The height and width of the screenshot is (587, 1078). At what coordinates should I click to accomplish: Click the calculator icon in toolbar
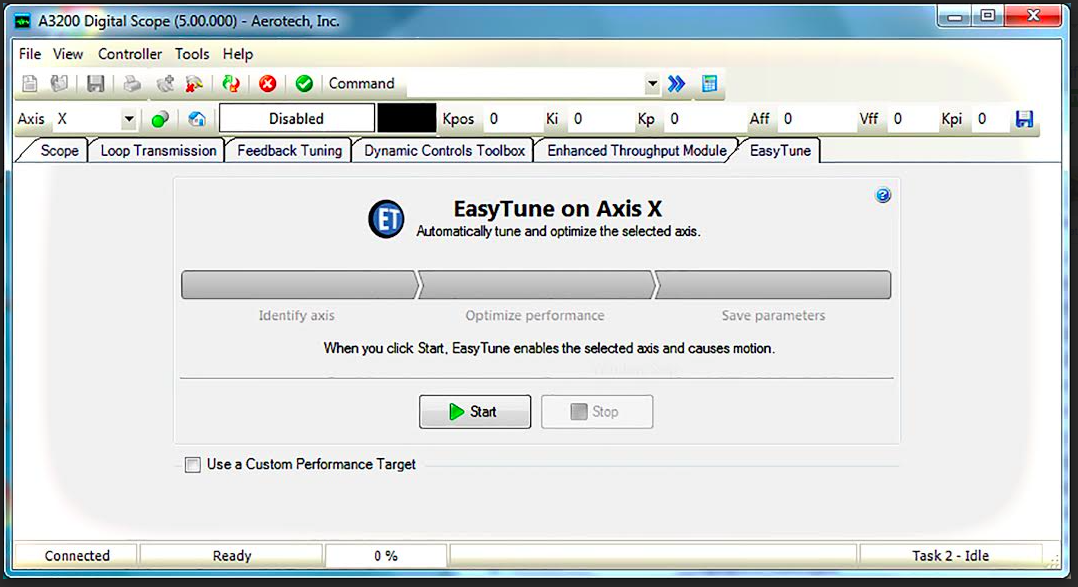coord(710,84)
